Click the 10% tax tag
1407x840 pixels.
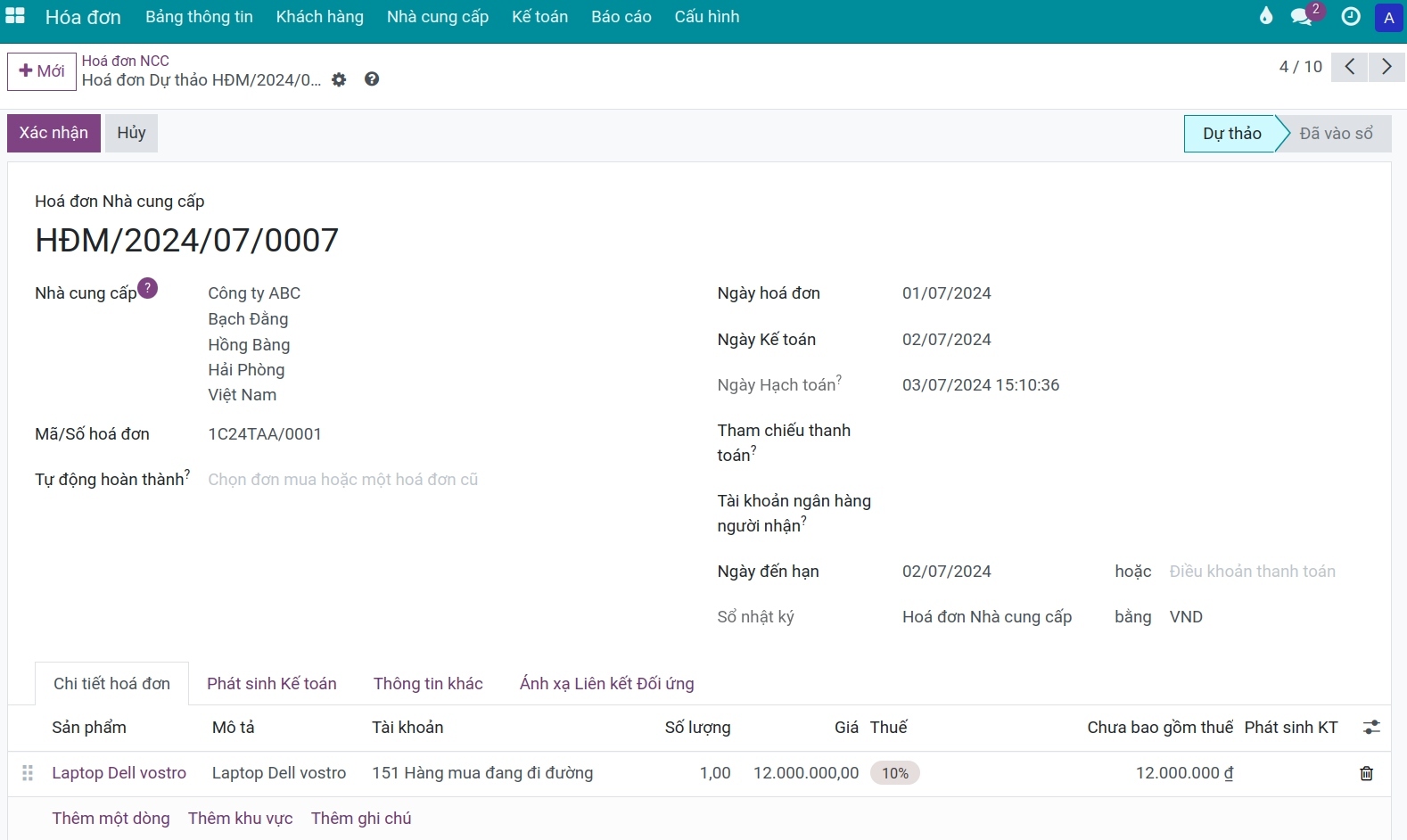(895, 773)
